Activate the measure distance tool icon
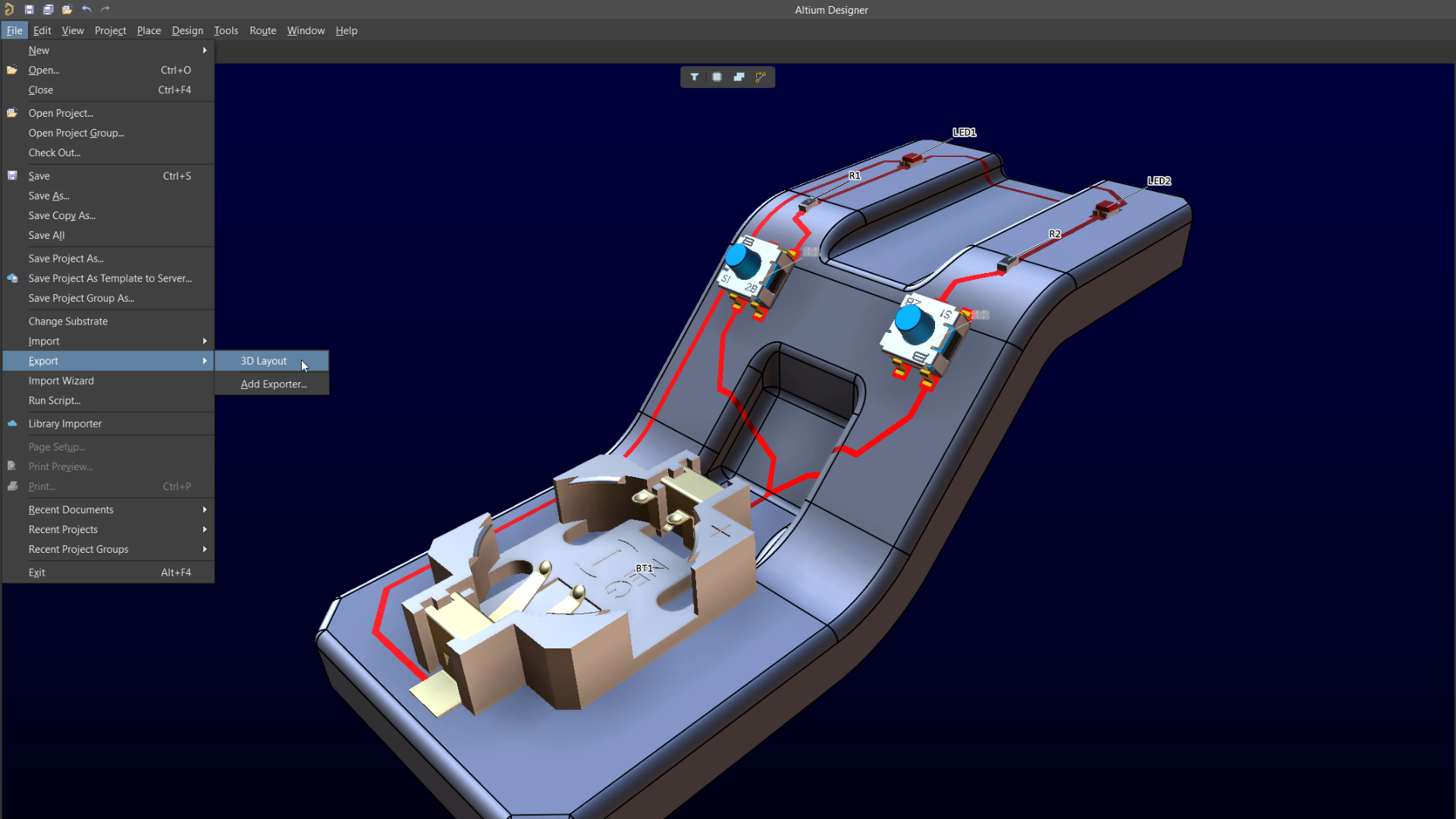 point(761,77)
